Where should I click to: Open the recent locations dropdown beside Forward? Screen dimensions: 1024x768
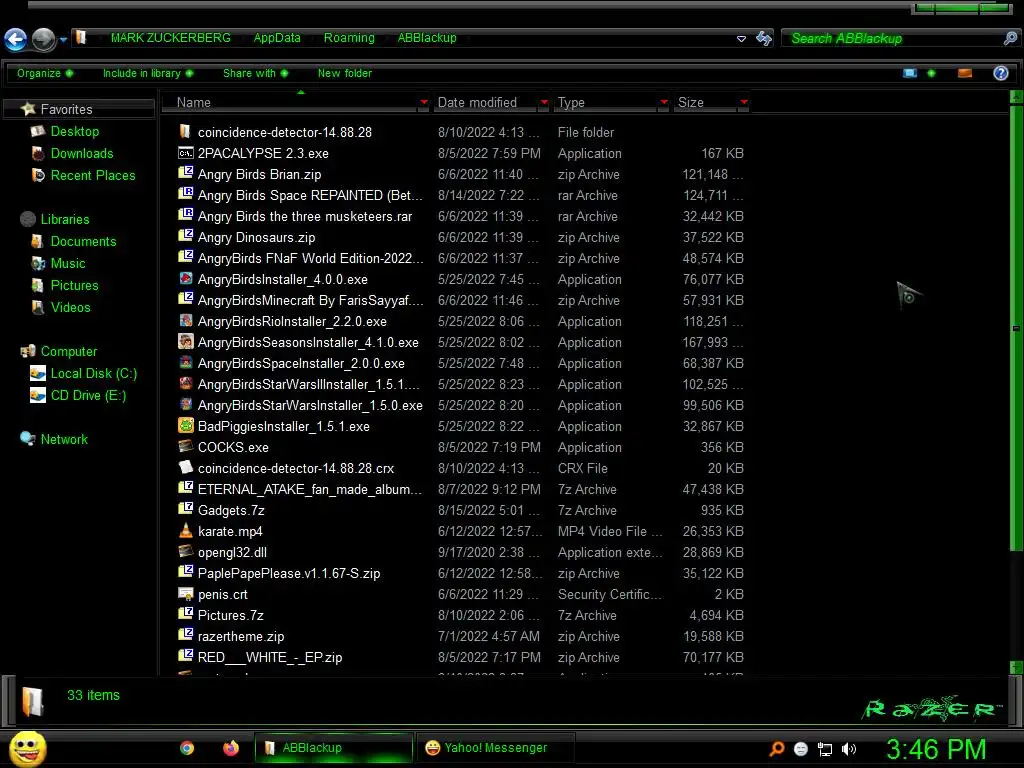point(63,40)
